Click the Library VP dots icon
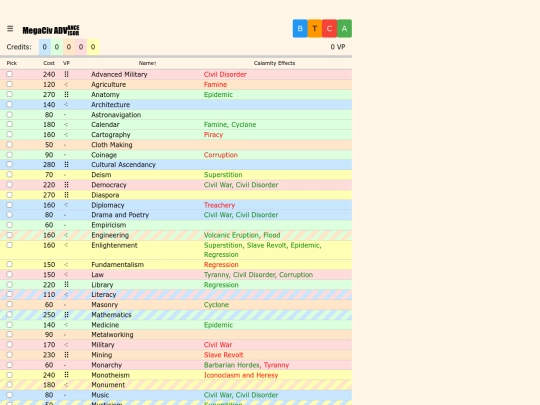The height and width of the screenshot is (405, 540). tap(66, 284)
